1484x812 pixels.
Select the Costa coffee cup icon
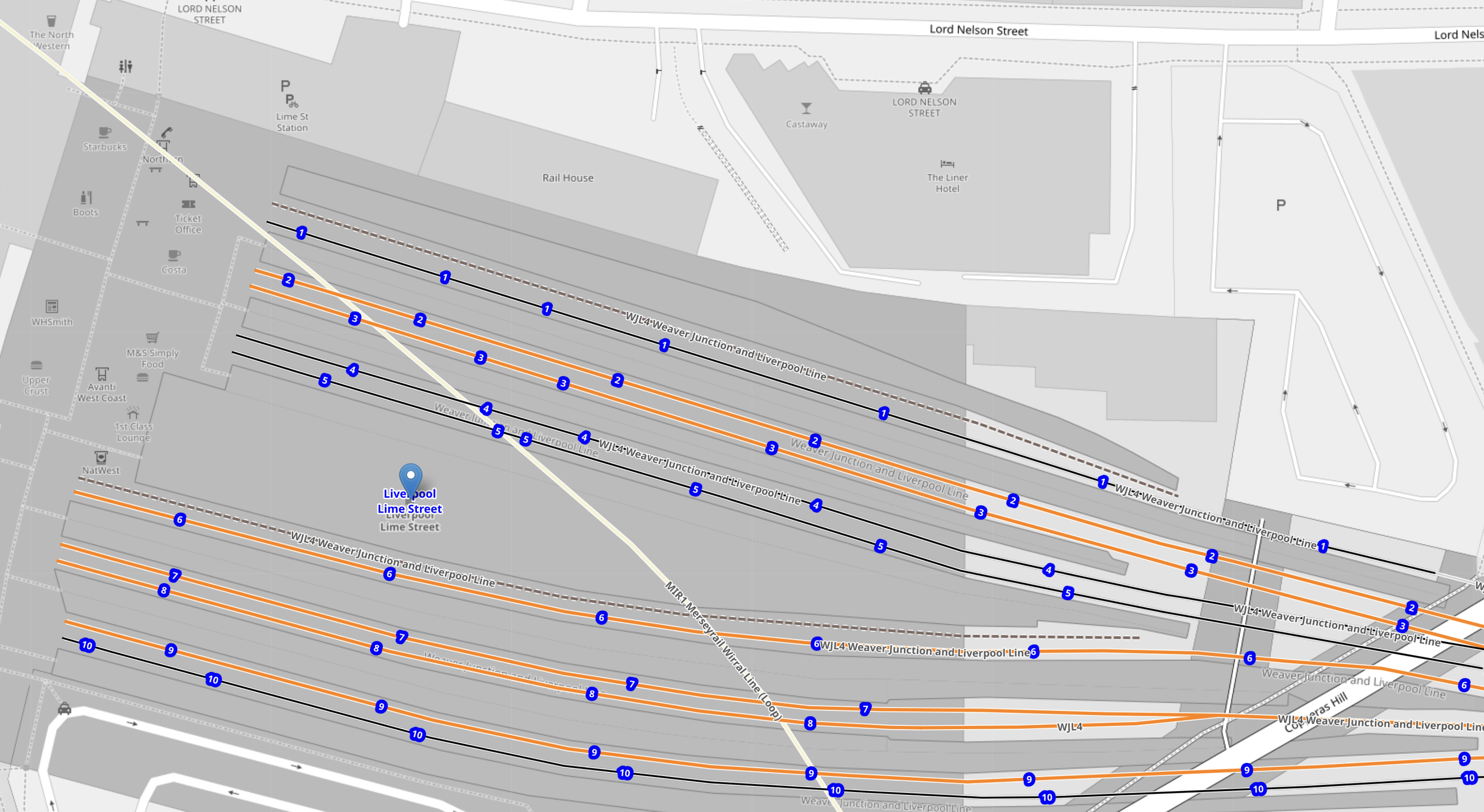click(x=174, y=255)
